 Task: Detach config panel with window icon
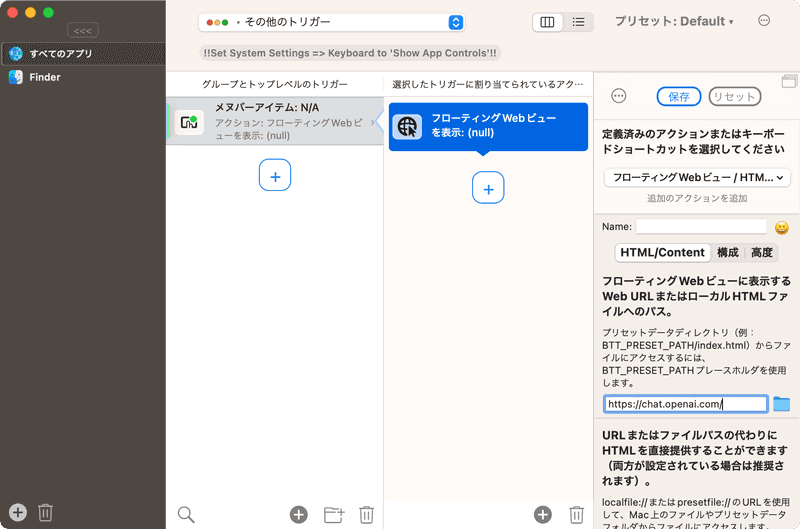(789, 81)
